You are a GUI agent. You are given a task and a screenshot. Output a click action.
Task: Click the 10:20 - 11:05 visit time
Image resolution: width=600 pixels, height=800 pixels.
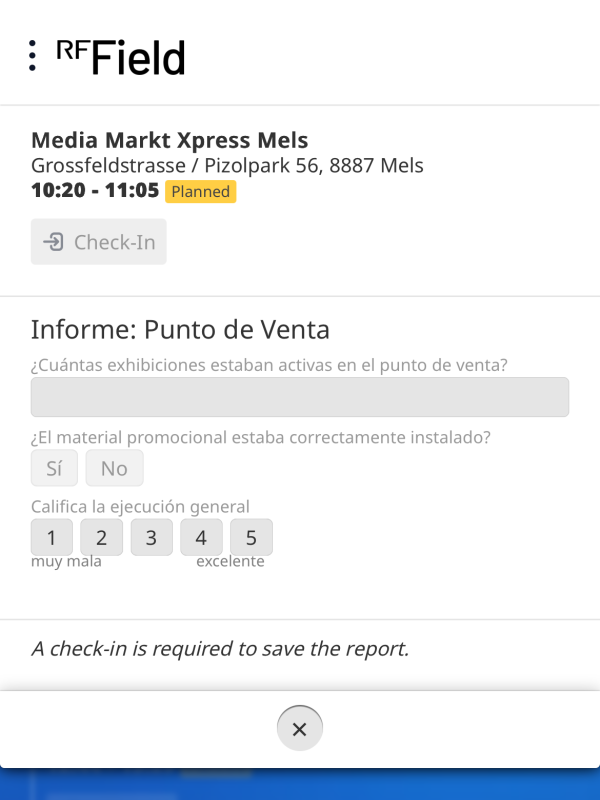[95, 191]
